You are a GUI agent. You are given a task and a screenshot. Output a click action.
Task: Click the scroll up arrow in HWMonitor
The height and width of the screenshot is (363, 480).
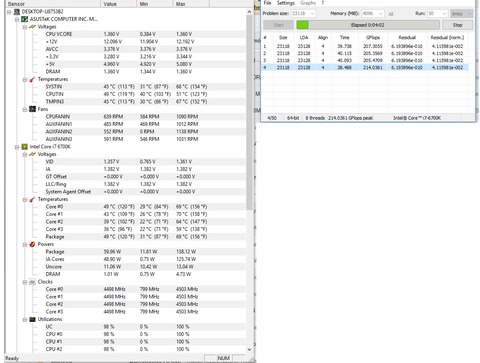click(x=249, y=12)
